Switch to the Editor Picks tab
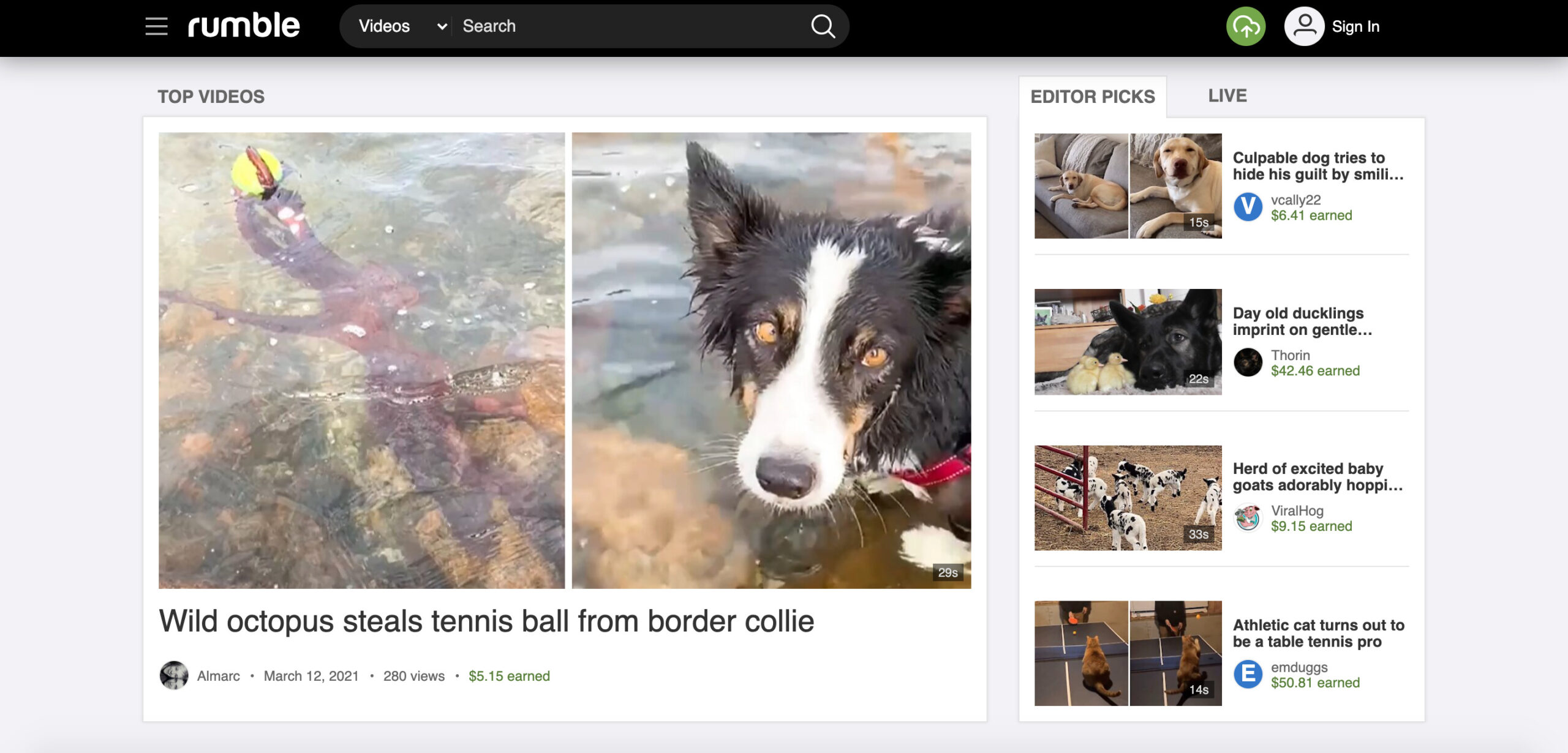1568x753 pixels. point(1093,97)
